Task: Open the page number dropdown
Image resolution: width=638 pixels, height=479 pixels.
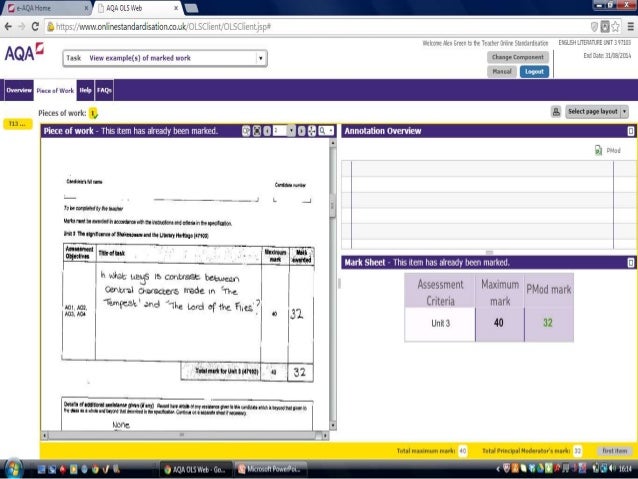Action: coord(291,131)
